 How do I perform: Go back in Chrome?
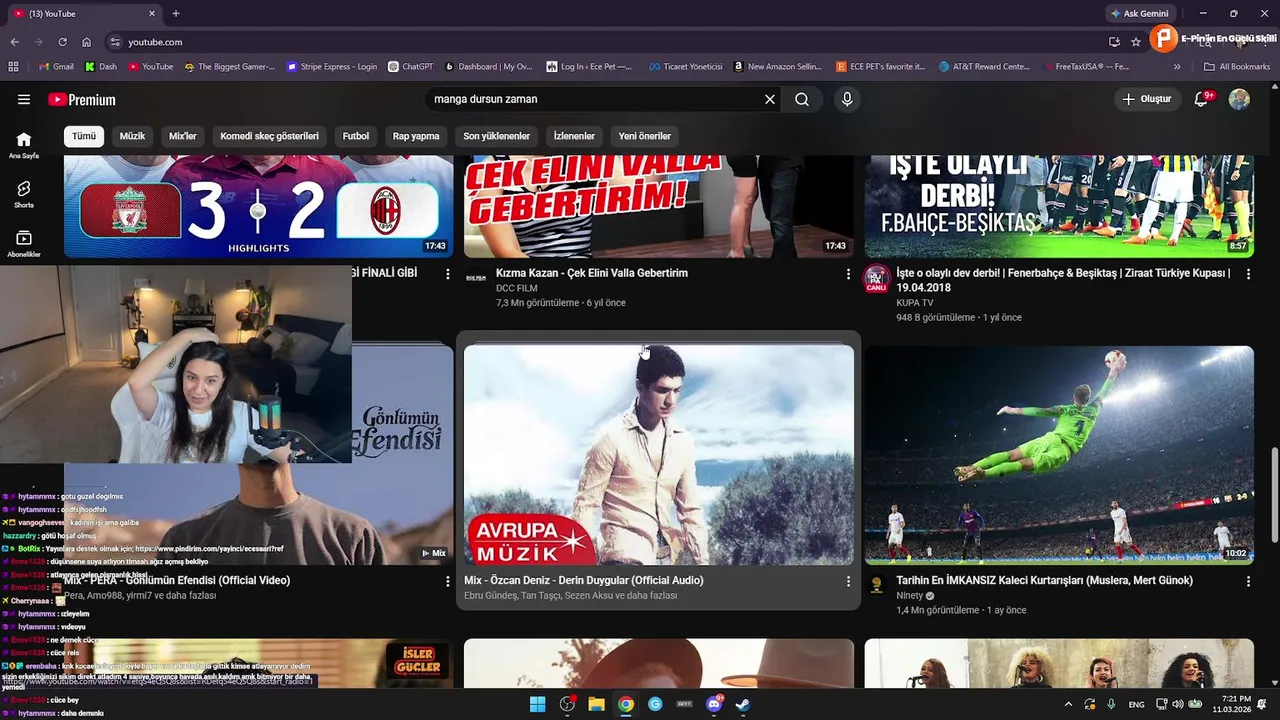(14, 42)
